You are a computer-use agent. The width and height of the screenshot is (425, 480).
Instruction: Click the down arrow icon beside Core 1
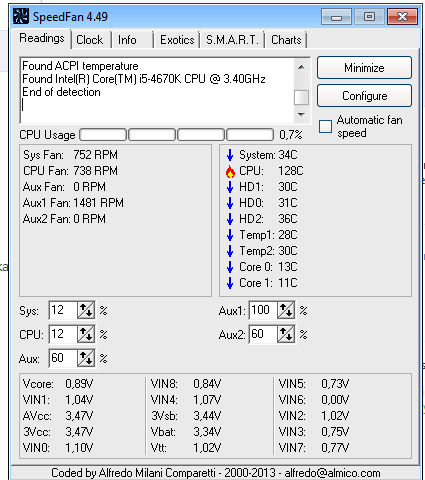click(230, 283)
